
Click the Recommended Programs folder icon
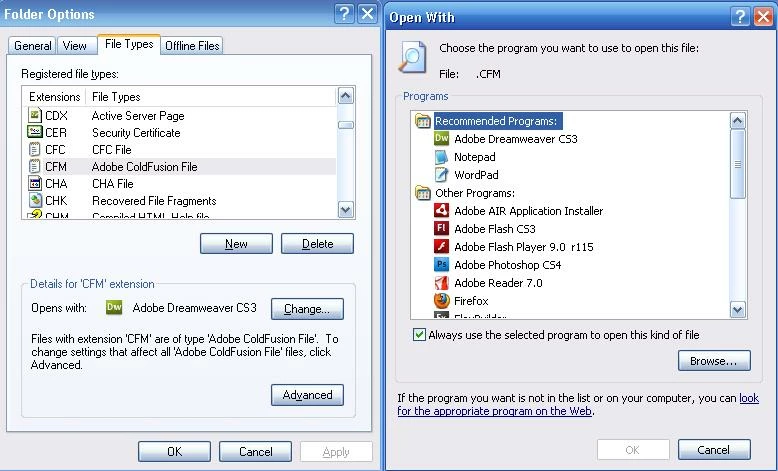(422, 121)
